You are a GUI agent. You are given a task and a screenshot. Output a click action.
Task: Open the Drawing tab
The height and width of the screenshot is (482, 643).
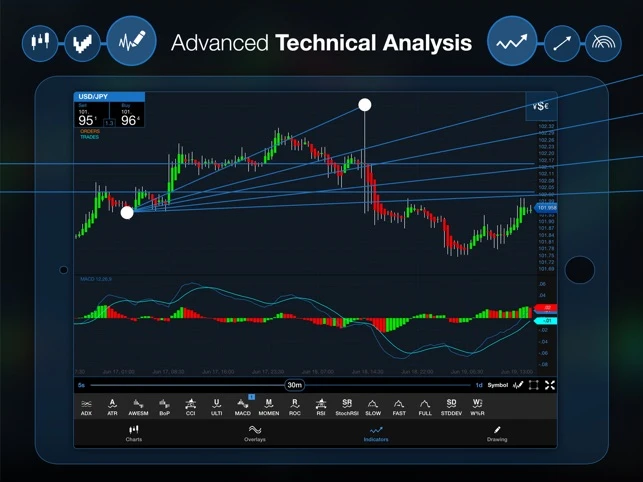click(x=497, y=434)
